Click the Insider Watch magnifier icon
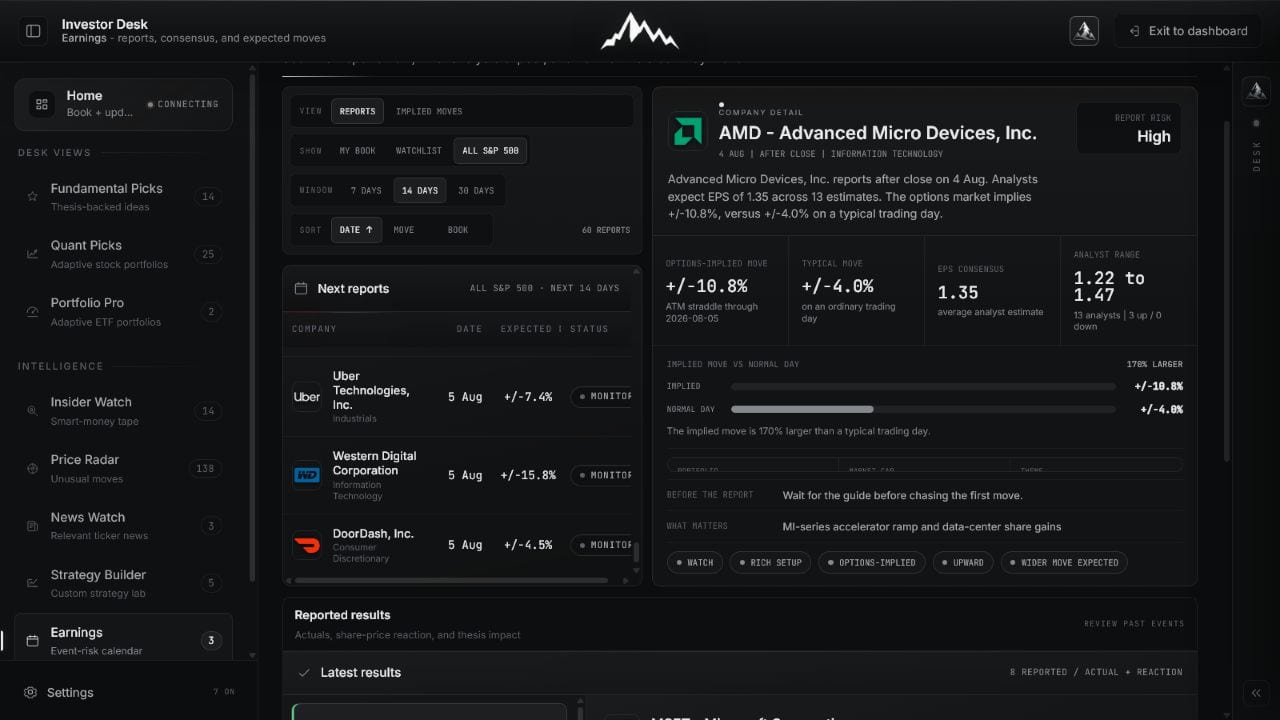1280x720 pixels. (x=32, y=411)
